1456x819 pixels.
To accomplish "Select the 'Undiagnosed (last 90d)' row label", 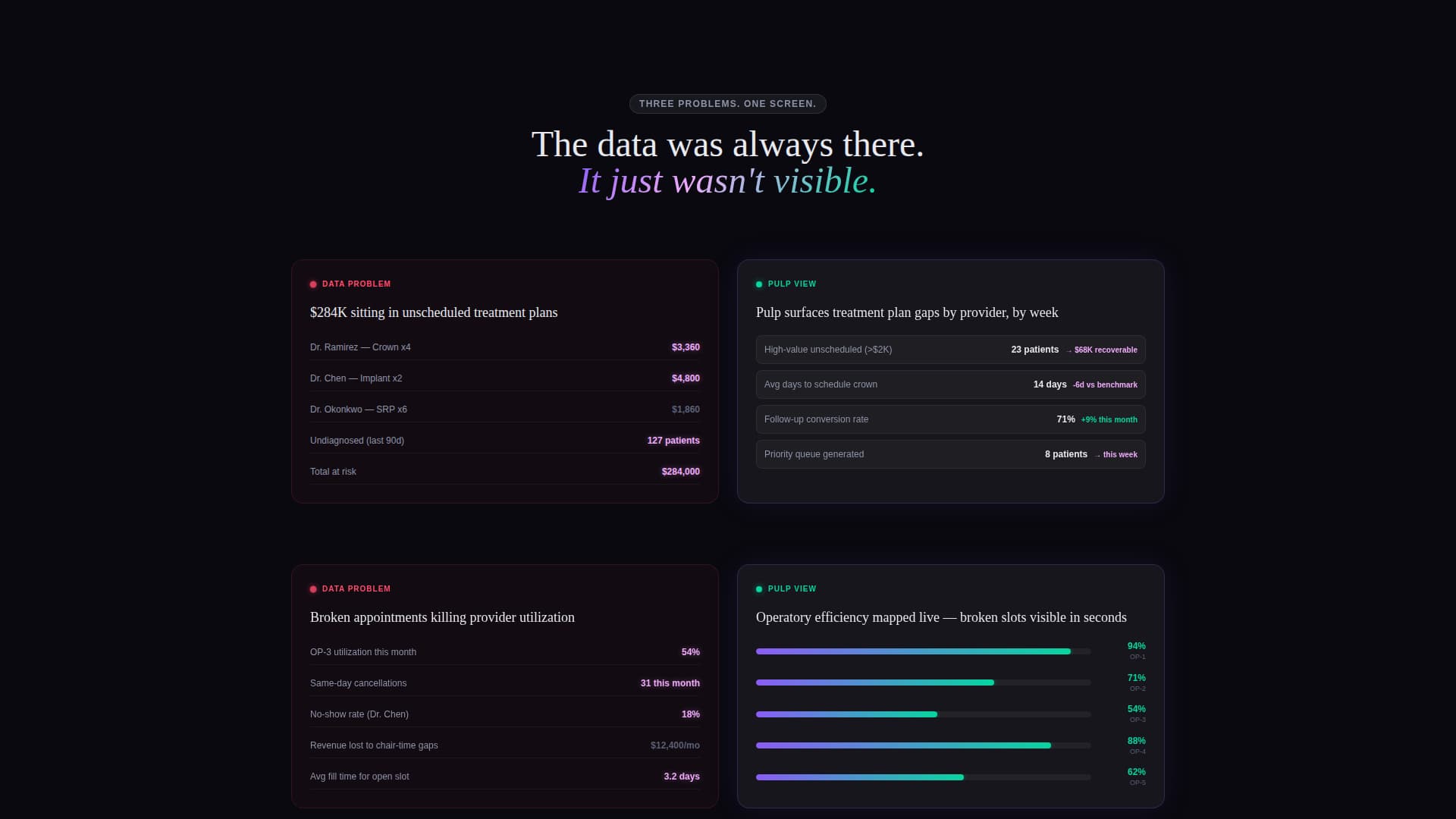I will point(356,441).
